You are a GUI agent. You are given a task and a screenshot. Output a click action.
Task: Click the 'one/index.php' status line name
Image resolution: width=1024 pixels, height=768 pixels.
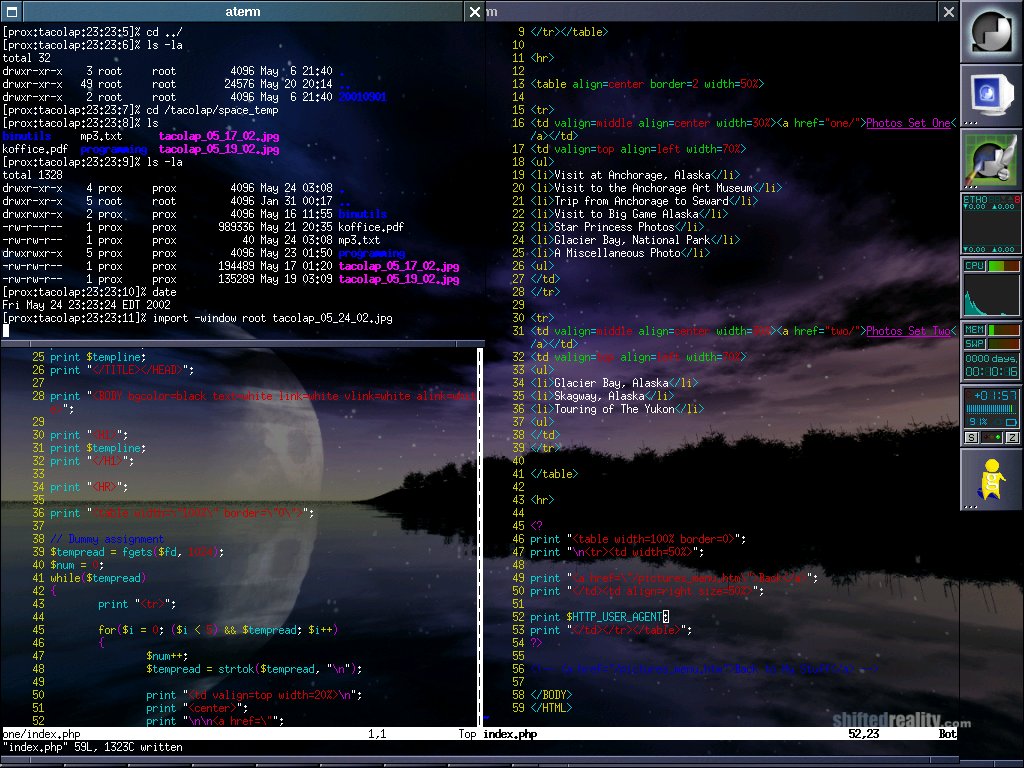[x=42, y=734]
